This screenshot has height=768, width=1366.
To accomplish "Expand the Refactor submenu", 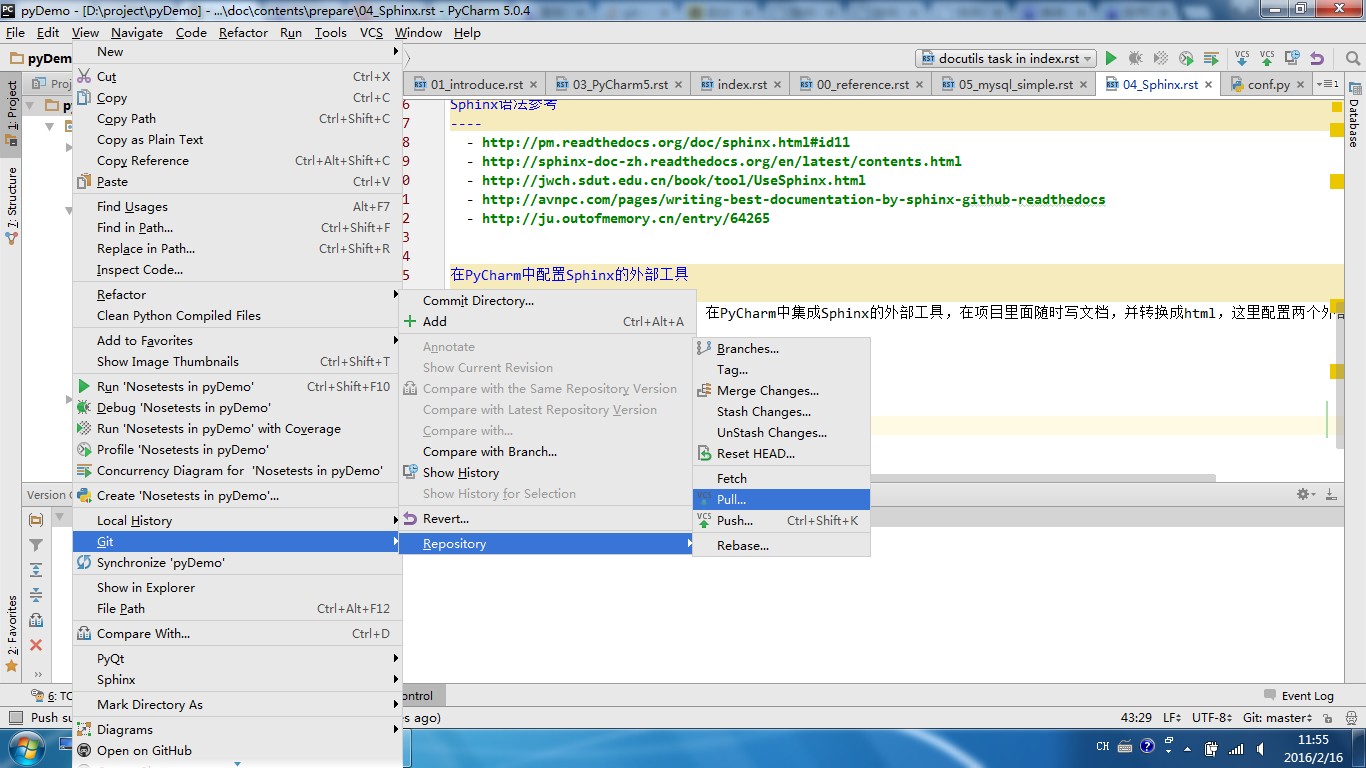I will coord(237,295).
